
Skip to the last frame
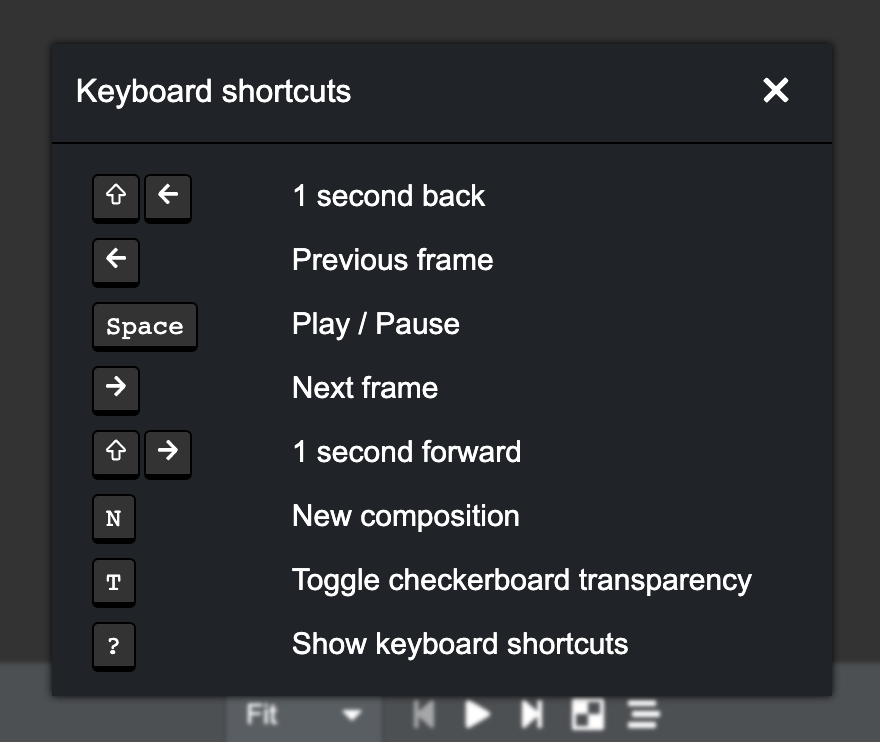[532, 714]
